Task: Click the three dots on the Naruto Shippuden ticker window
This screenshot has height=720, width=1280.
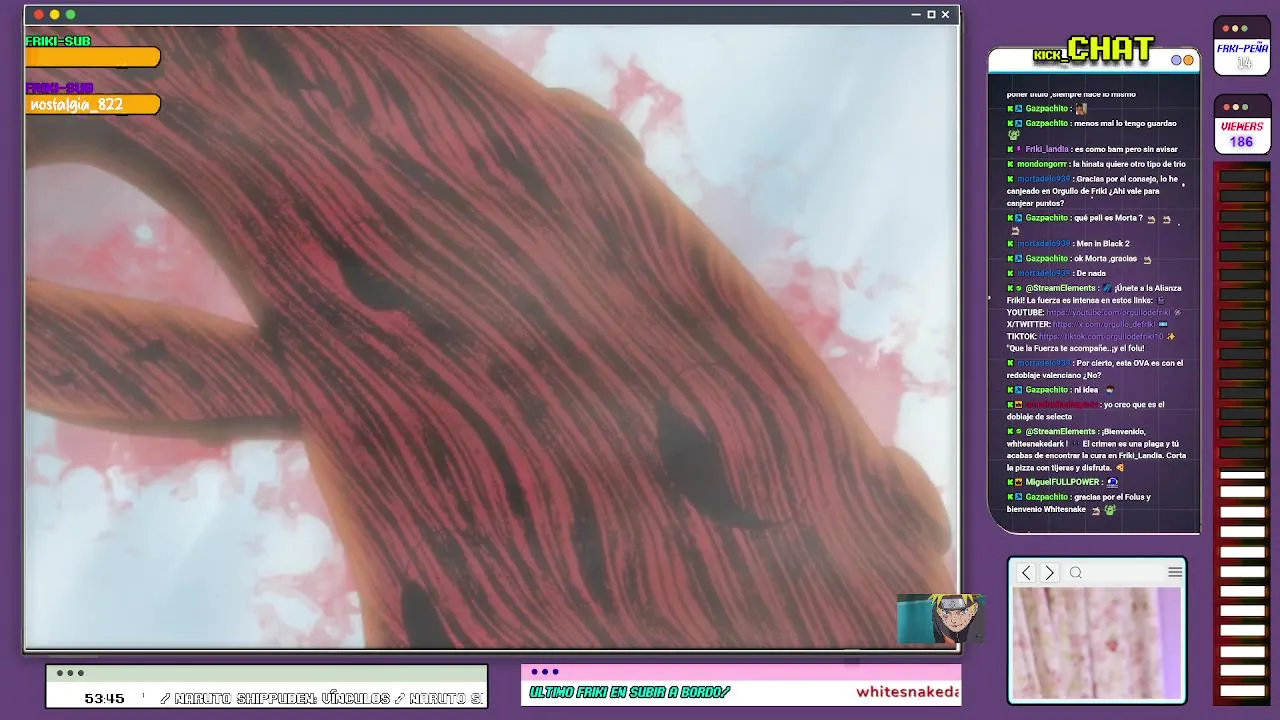Action: tap(70, 673)
